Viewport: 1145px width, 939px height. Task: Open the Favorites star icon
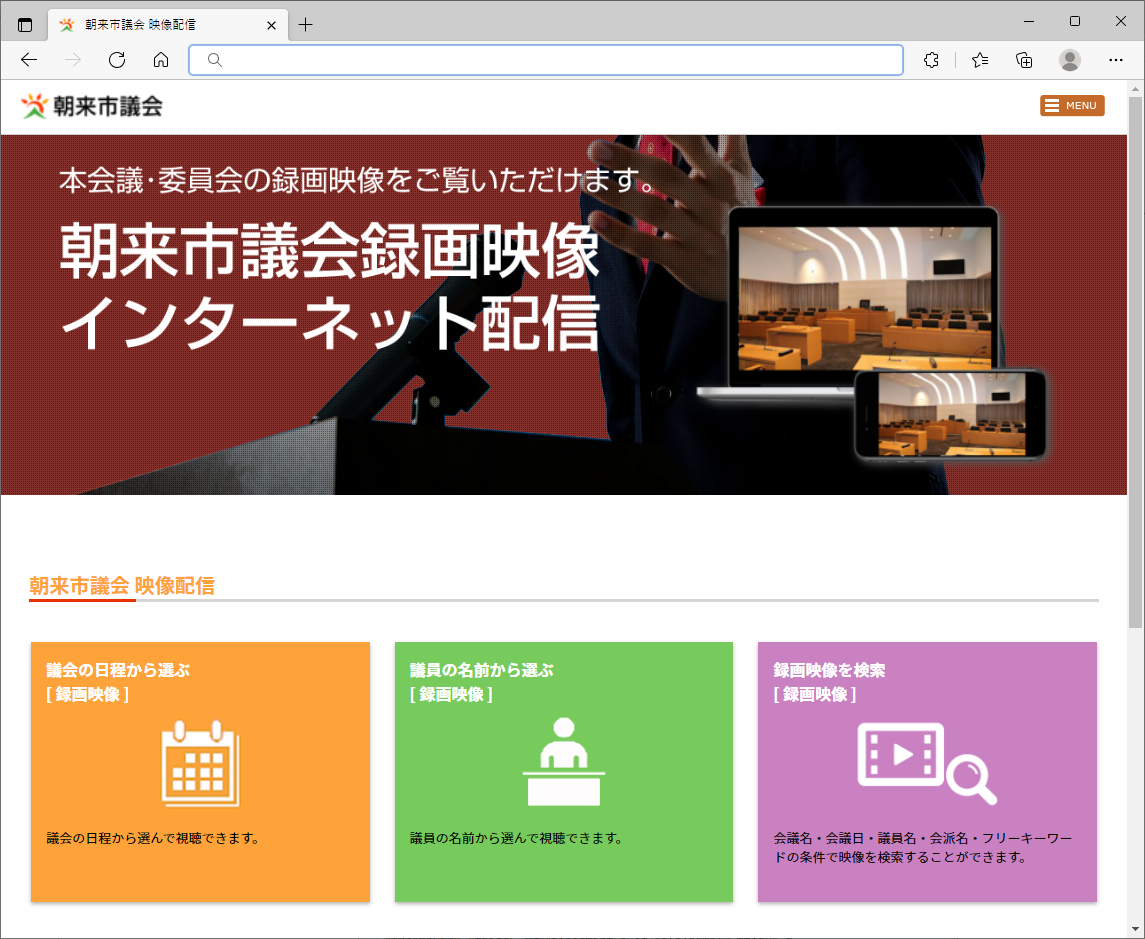click(x=980, y=60)
